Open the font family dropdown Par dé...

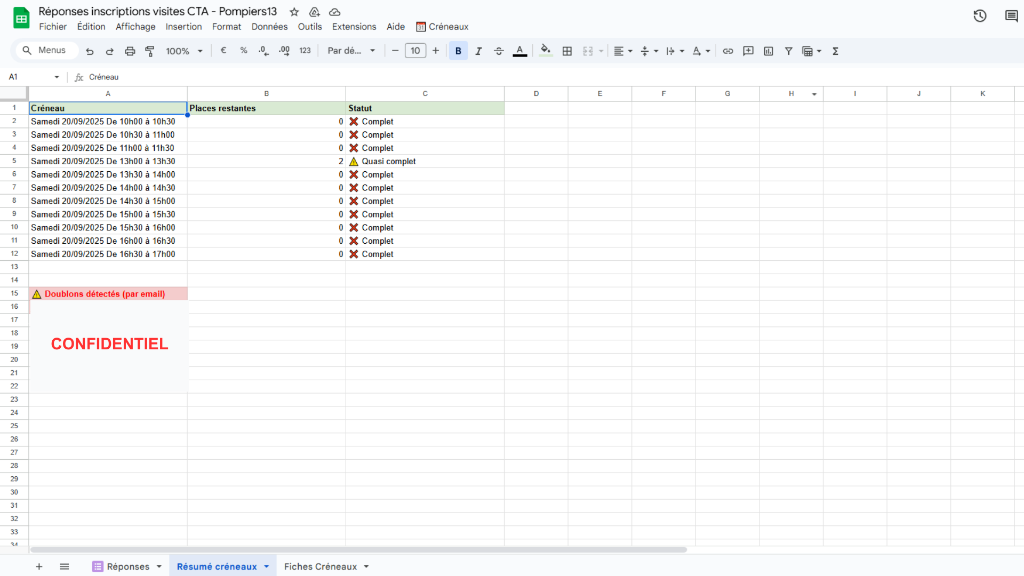click(351, 50)
